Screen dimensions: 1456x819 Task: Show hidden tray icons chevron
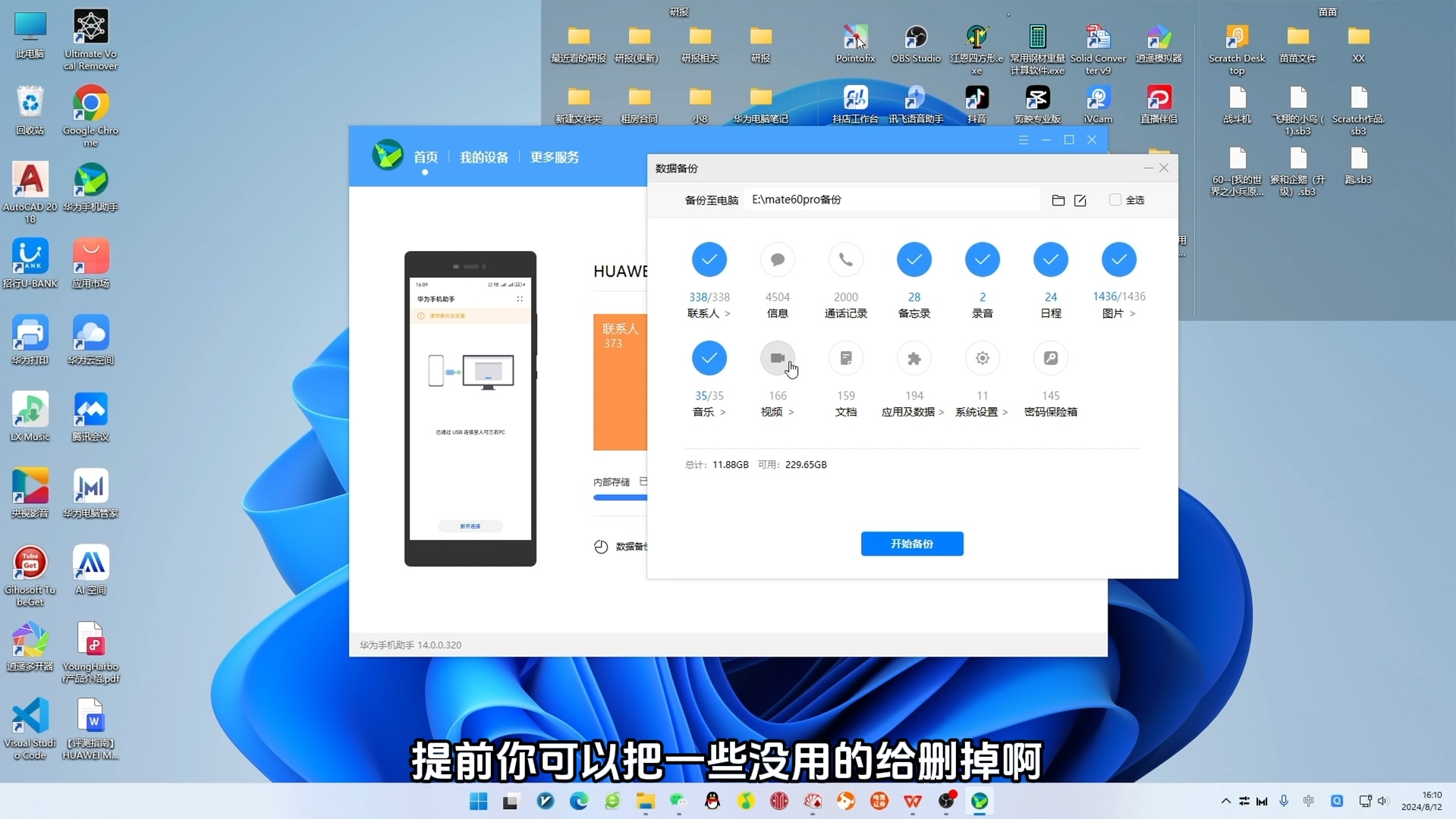[1225, 801]
